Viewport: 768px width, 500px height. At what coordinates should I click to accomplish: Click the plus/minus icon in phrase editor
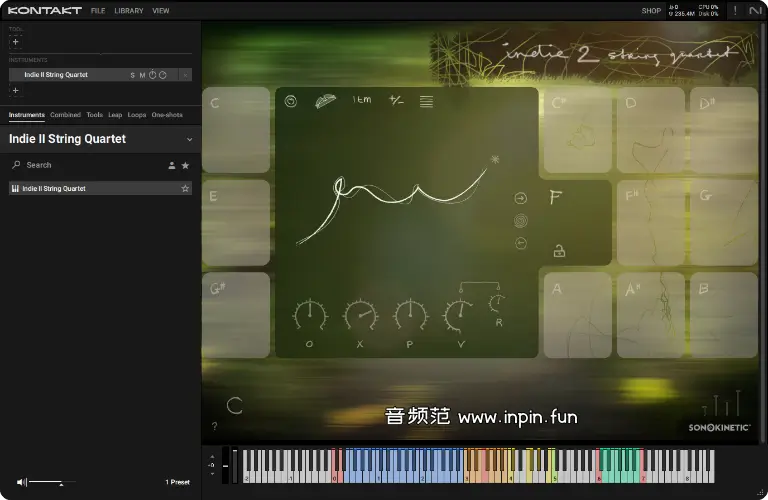click(396, 100)
